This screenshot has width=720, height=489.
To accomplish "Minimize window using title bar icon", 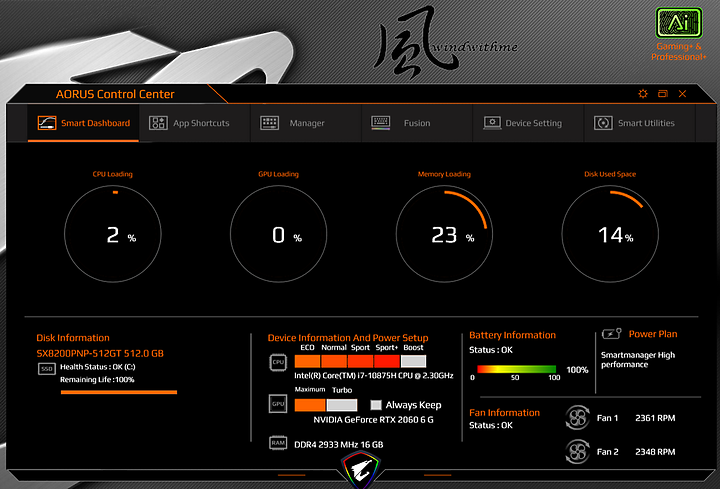I will [663, 94].
